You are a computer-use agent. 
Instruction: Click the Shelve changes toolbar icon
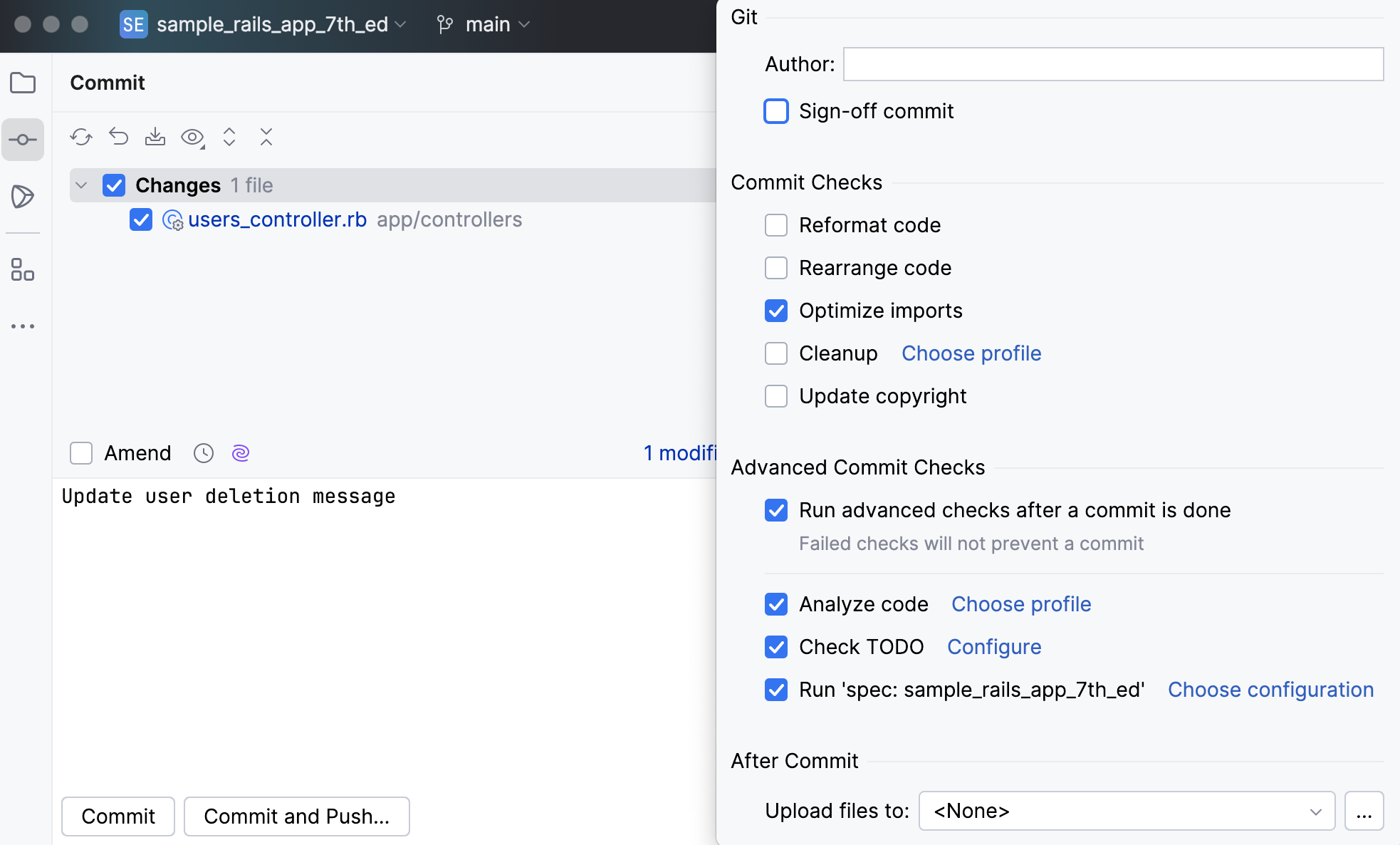[156, 137]
